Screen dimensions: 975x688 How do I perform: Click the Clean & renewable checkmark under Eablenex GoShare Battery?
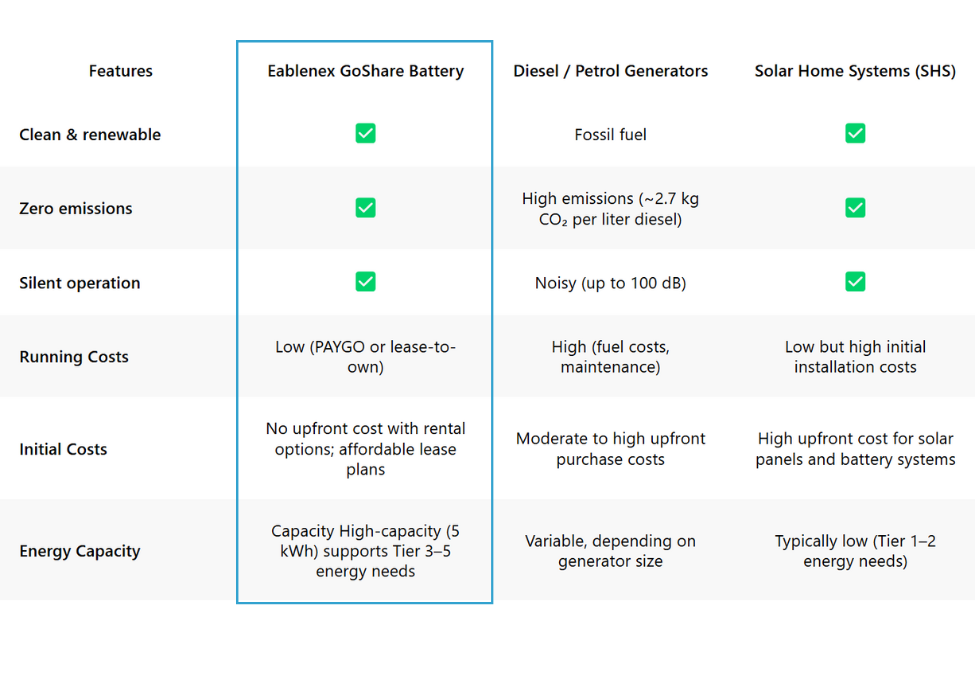click(x=365, y=133)
